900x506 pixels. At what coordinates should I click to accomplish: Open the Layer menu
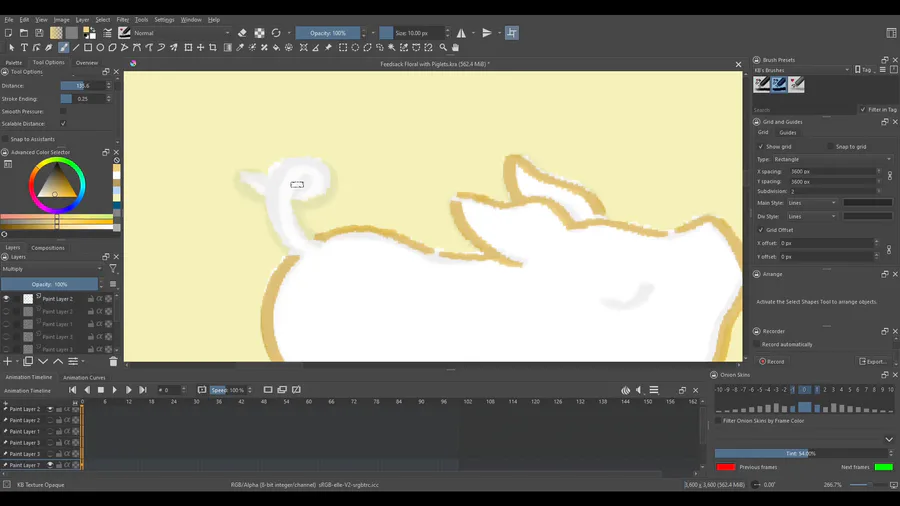pos(82,20)
